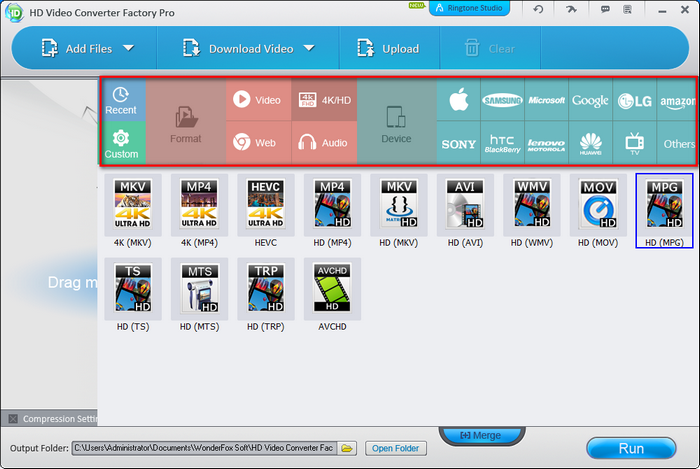The height and width of the screenshot is (469, 700).
Task: Select the HD (MOV) QuickTime preset
Action: coord(597,211)
